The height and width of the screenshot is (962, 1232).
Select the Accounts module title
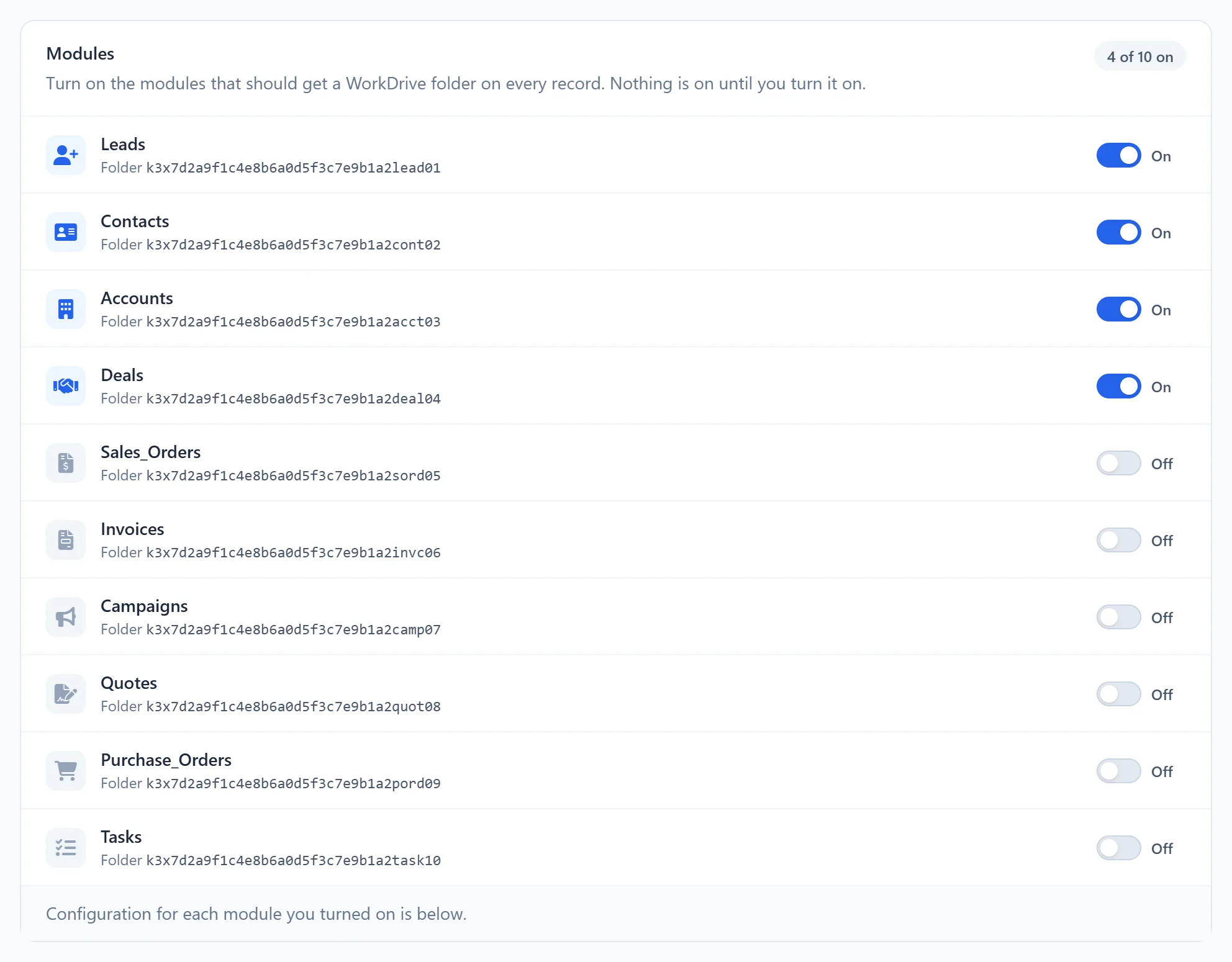[137, 298]
